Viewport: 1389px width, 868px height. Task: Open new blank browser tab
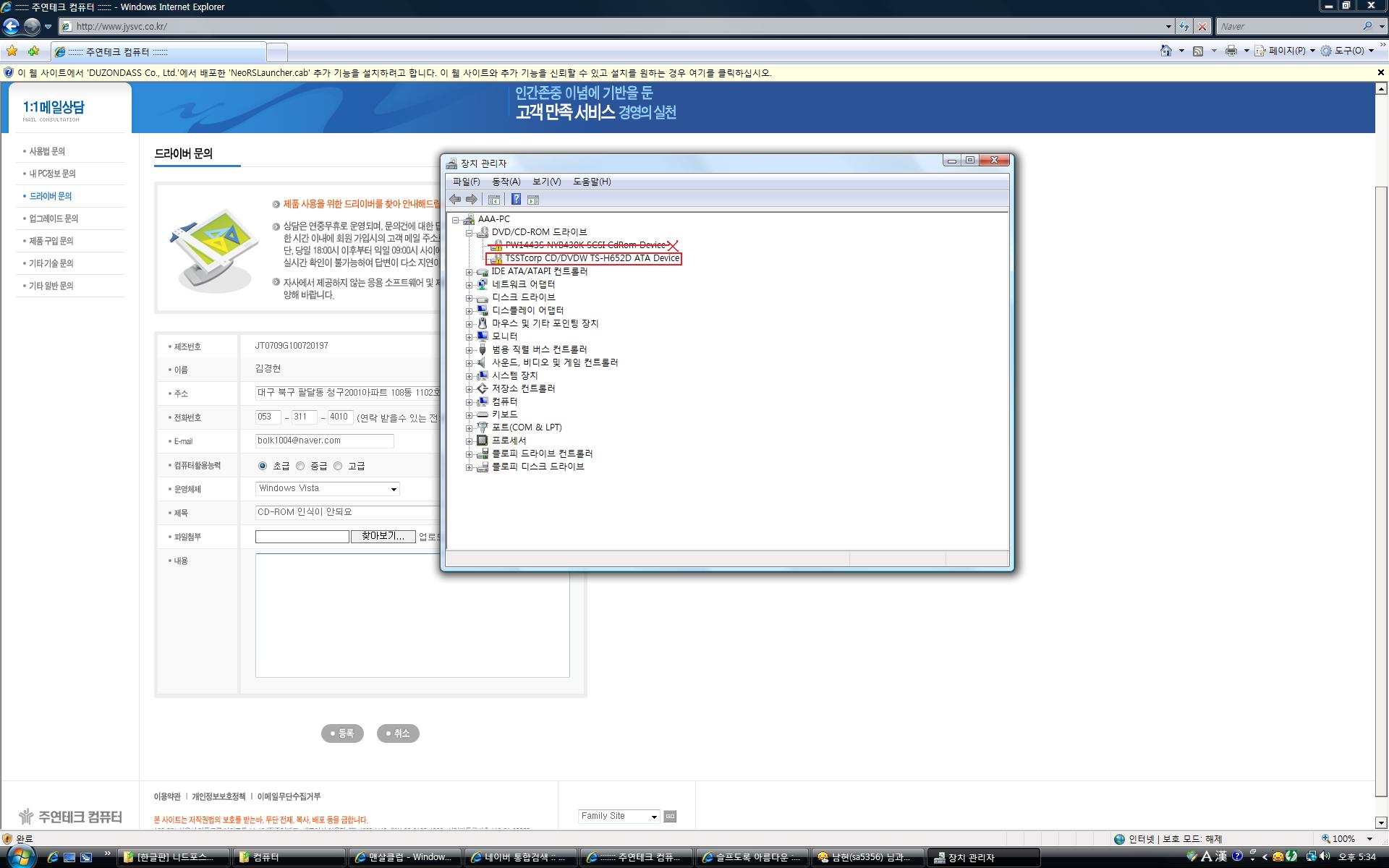pyautogui.click(x=277, y=52)
